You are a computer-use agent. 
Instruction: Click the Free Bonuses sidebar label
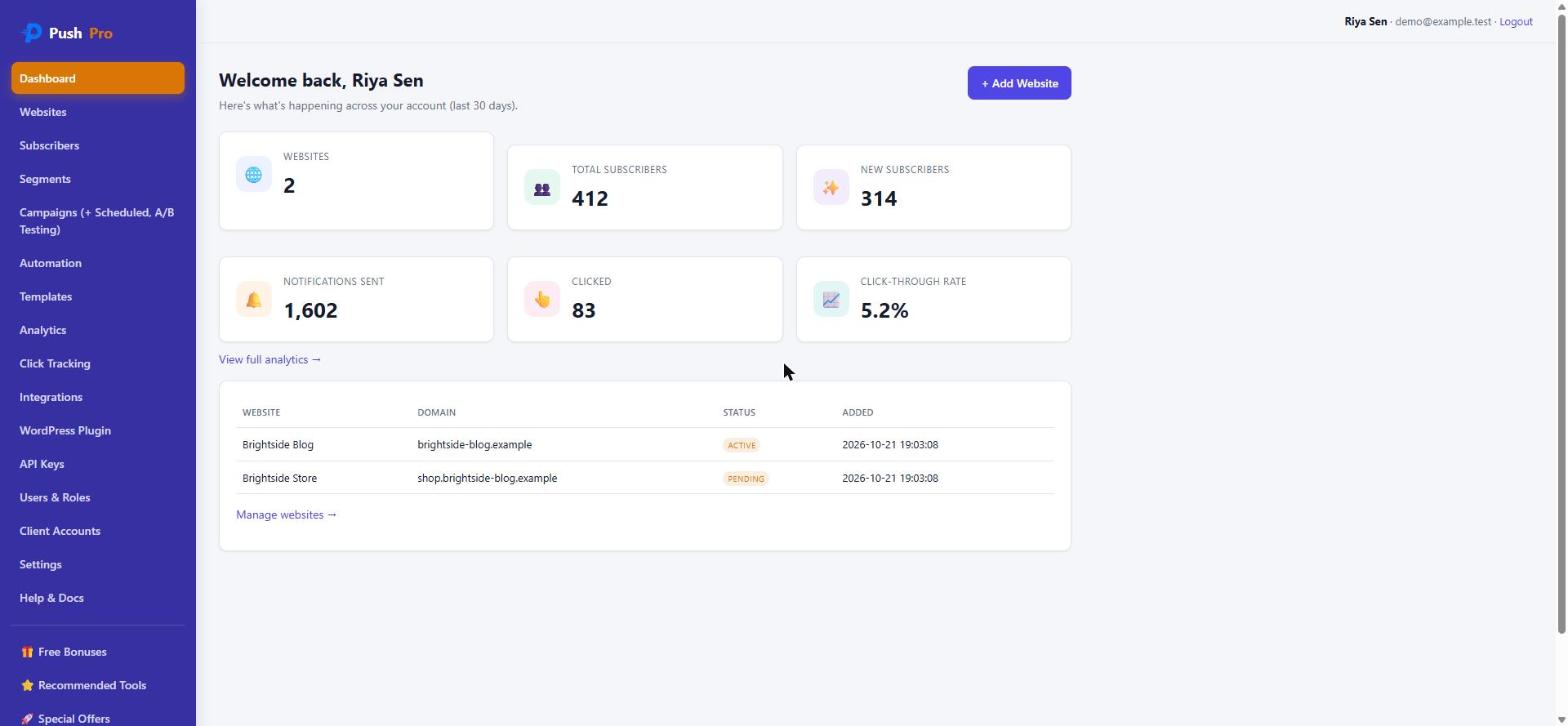click(x=72, y=652)
